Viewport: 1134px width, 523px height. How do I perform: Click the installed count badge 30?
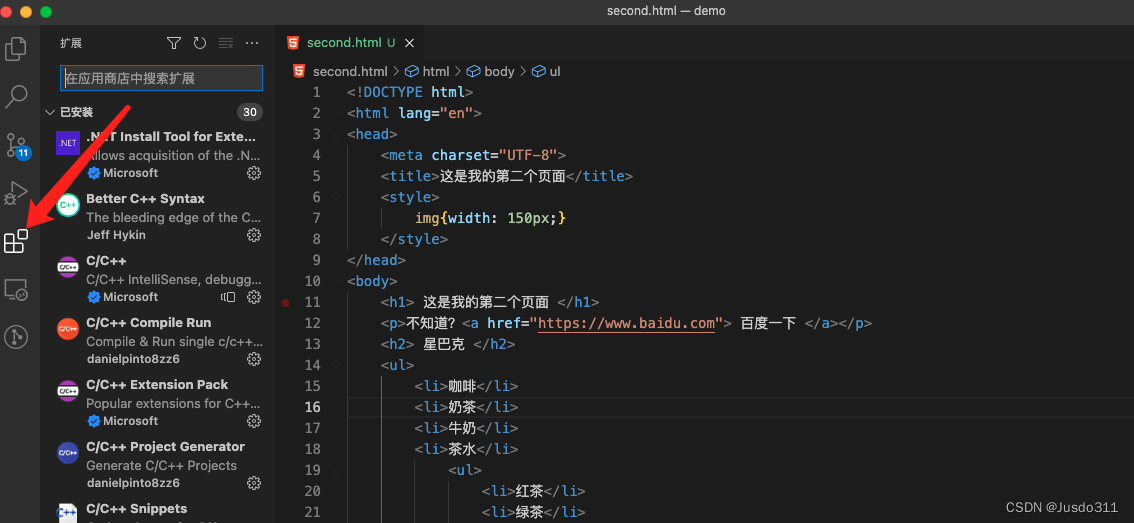pos(250,112)
